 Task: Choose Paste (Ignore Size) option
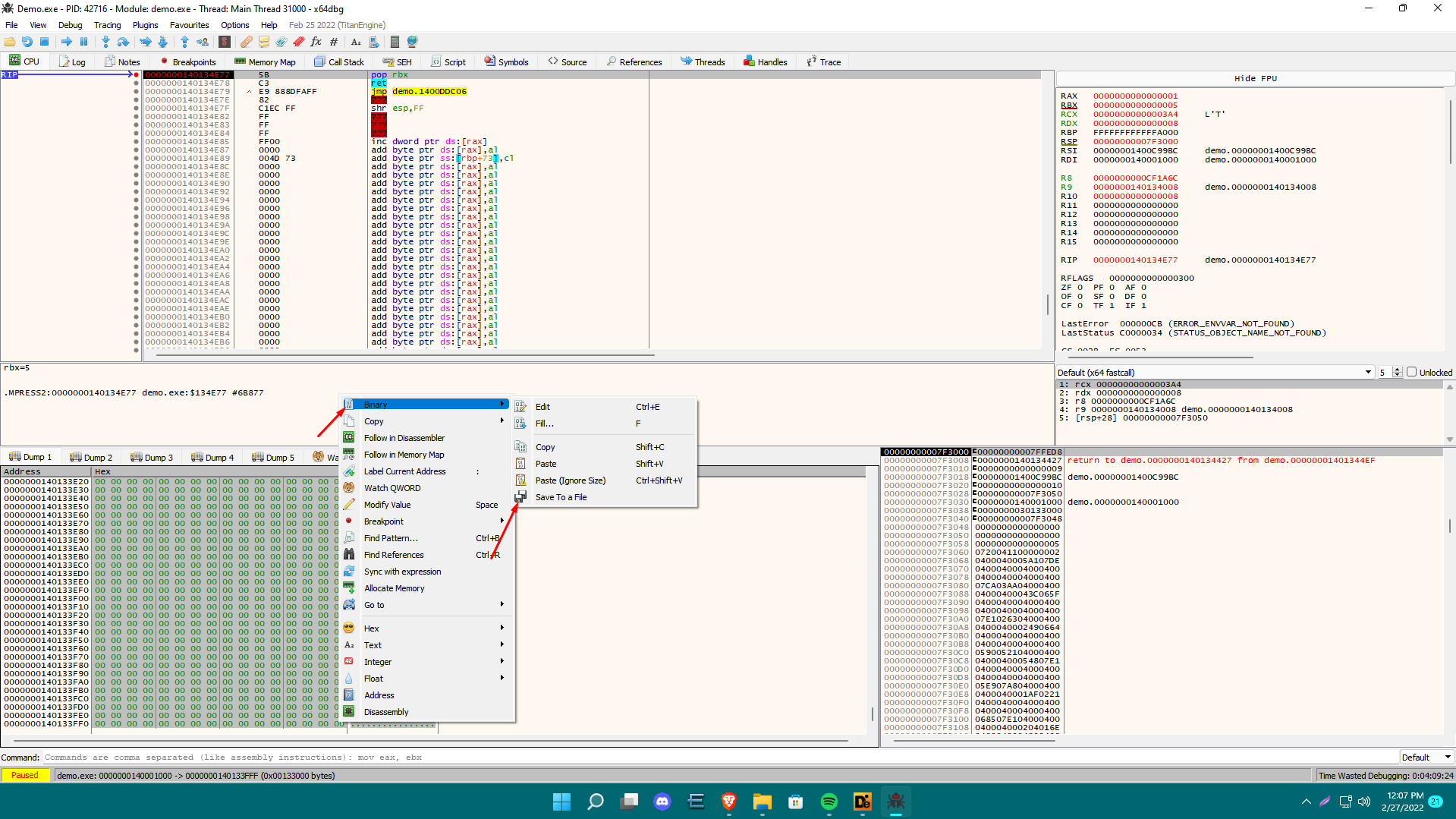[x=605, y=480]
